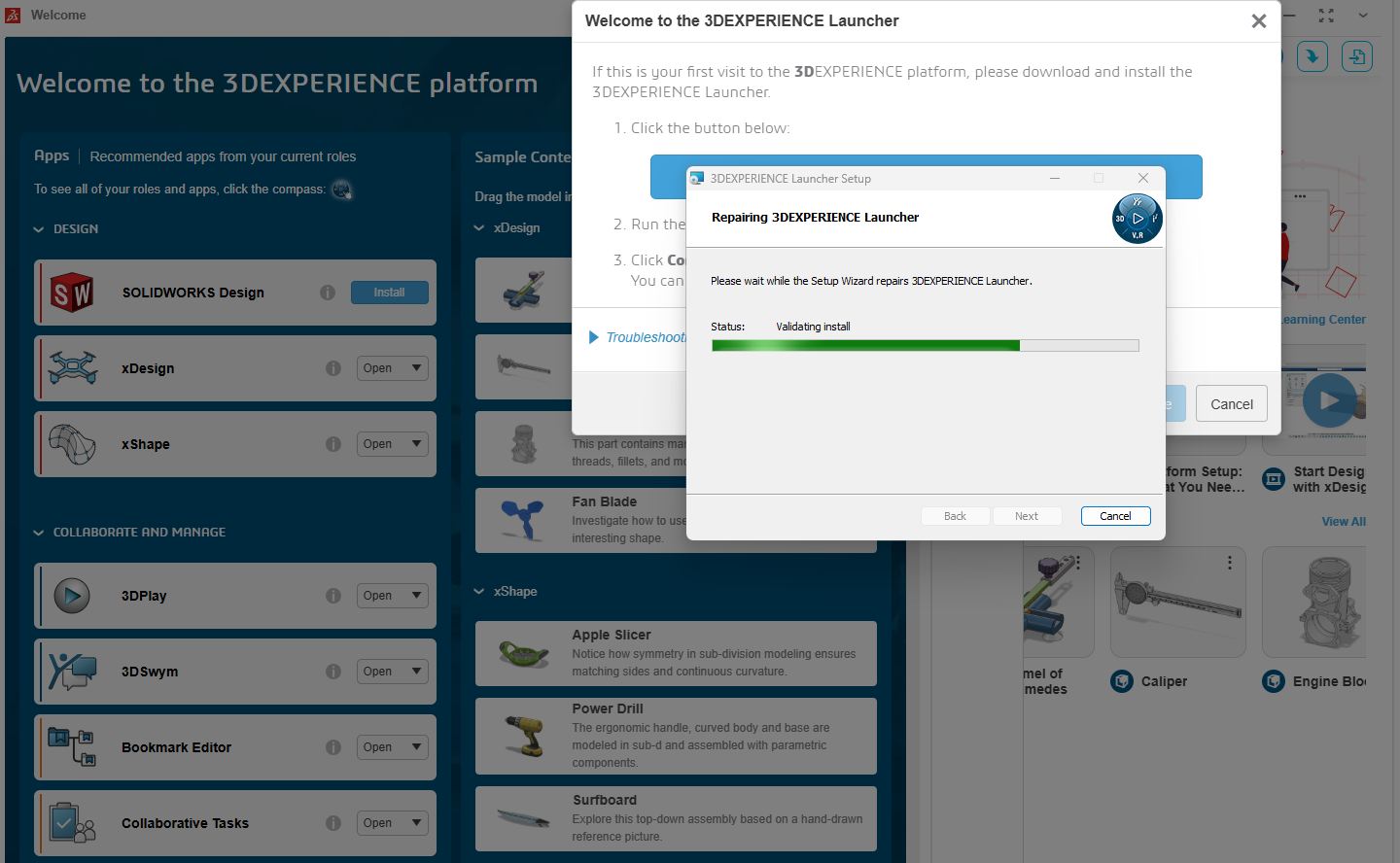The height and width of the screenshot is (863, 1400).
Task: Open the Apple Slicer sample
Action: coord(676,653)
